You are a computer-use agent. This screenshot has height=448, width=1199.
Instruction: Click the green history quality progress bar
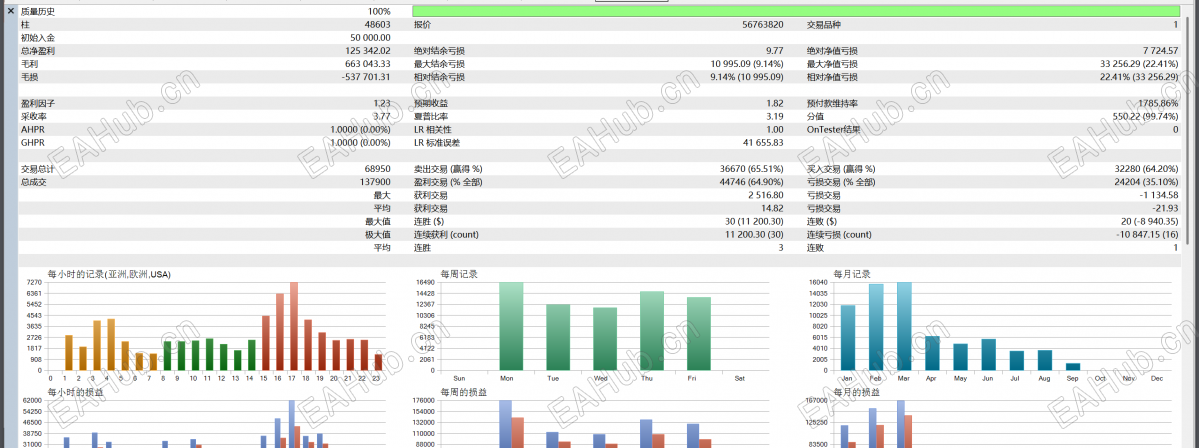click(796, 11)
